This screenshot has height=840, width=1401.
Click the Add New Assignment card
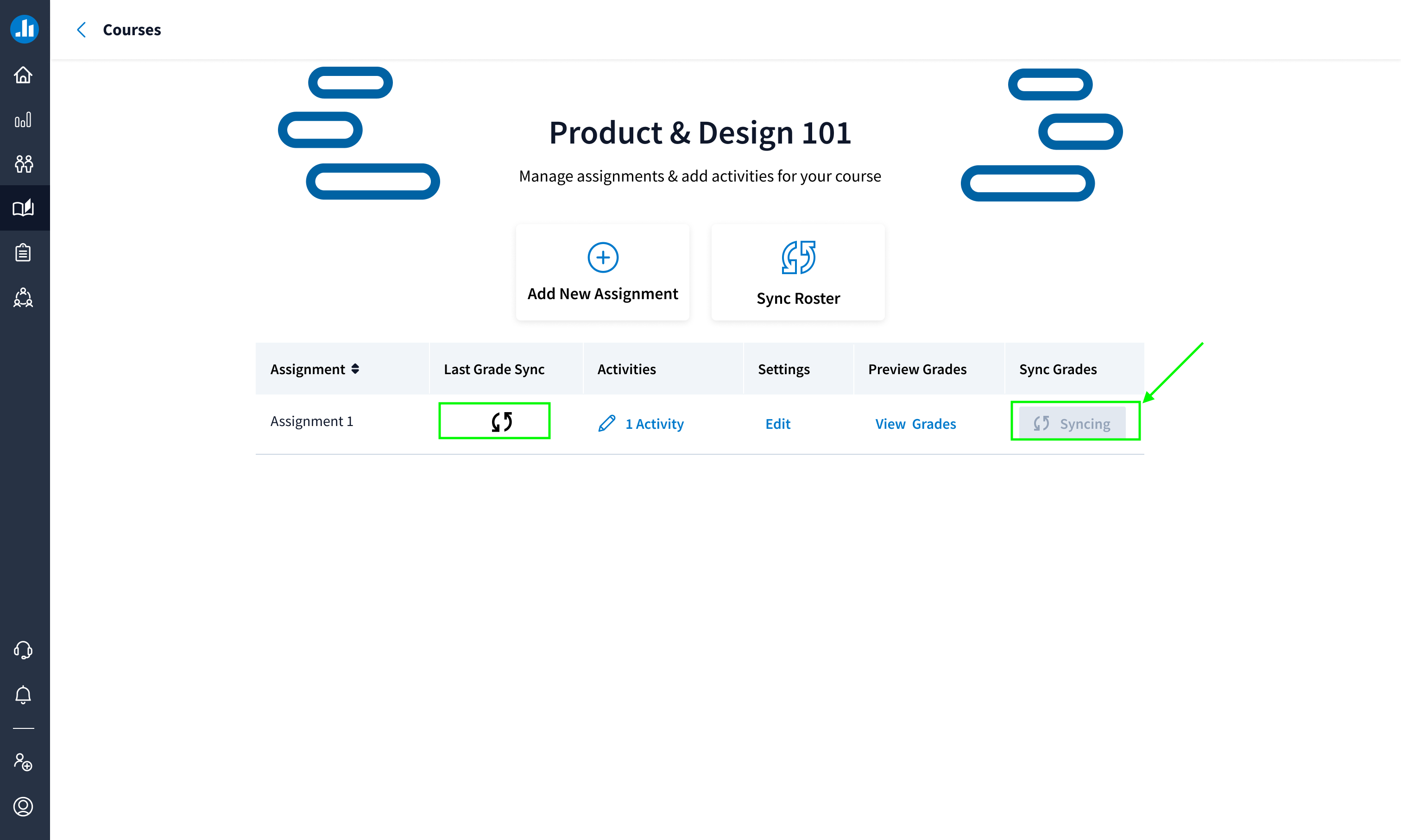point(603,272)
